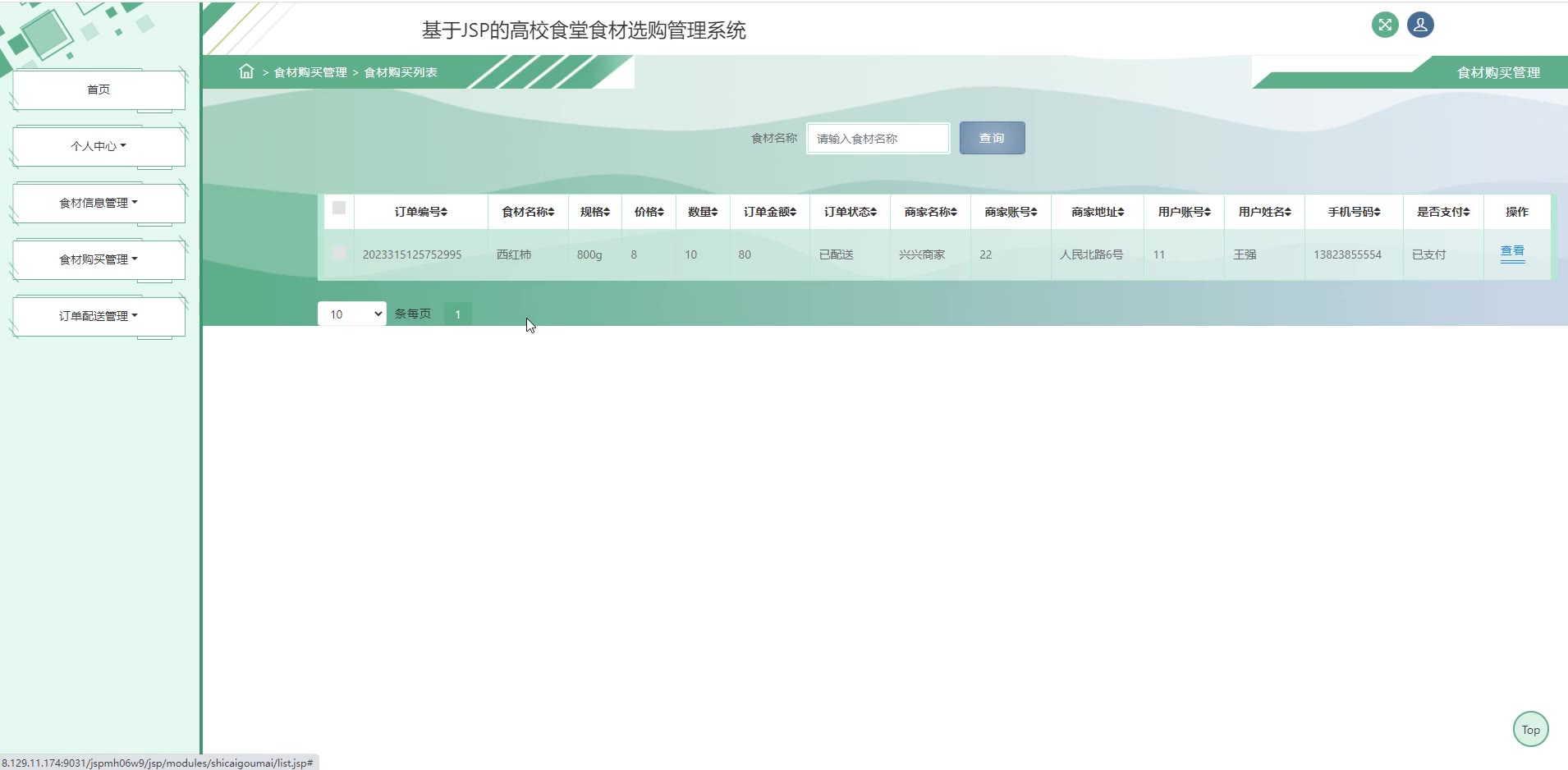
Task: Sort by 手机号码 column header
Action: point(1354,212)
